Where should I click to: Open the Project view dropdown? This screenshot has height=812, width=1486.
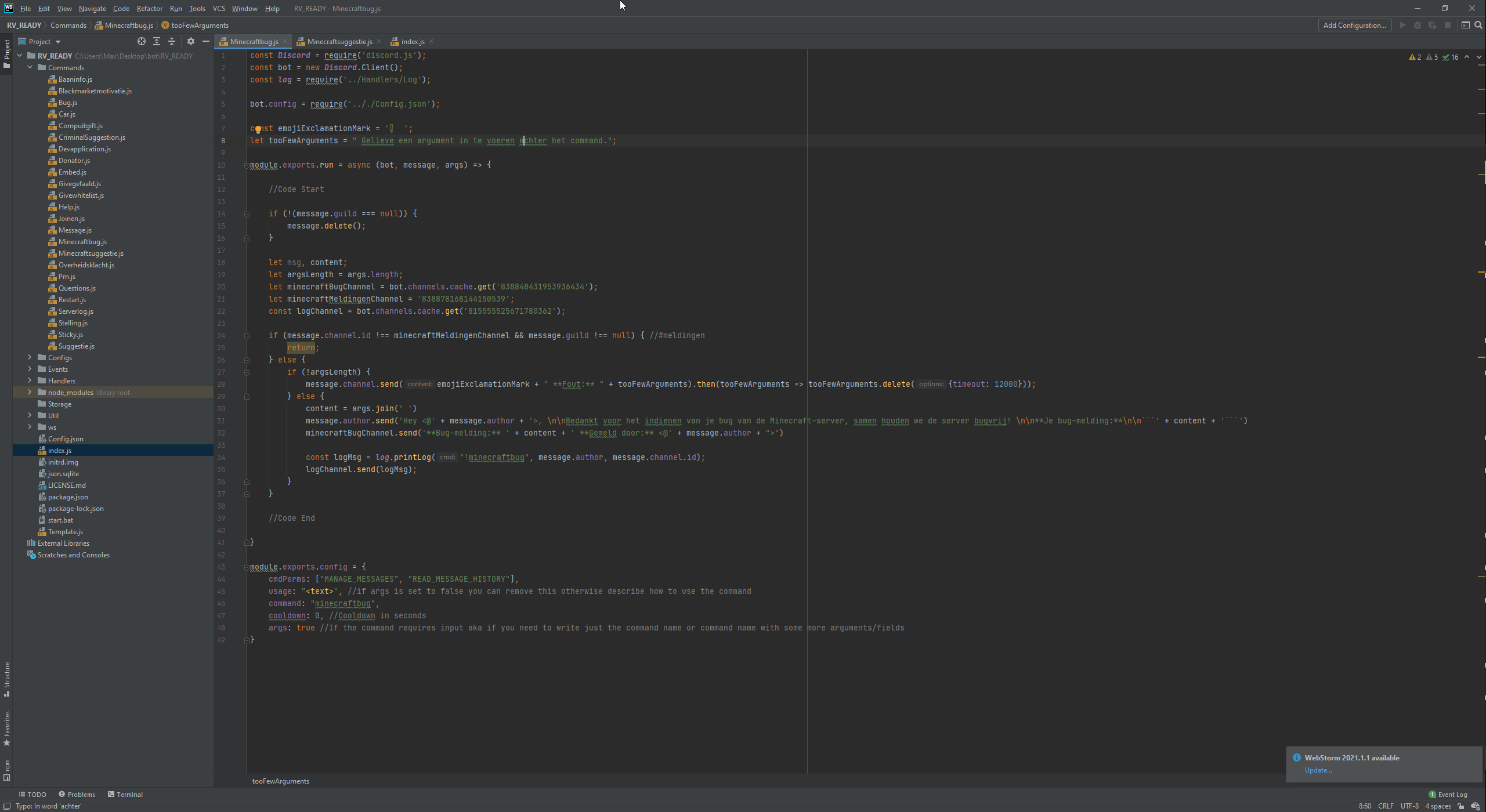(58, 42)
